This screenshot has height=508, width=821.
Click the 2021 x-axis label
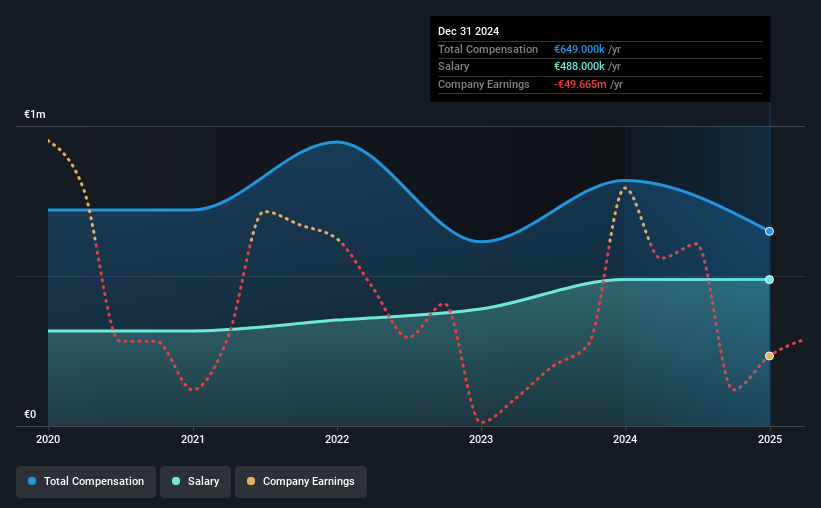tap(193, 439)
